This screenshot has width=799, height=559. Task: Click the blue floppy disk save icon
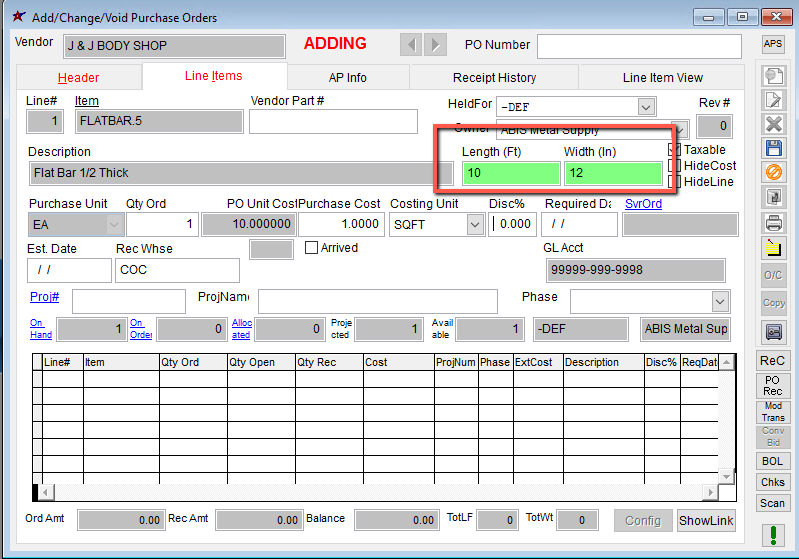(773, 148)
